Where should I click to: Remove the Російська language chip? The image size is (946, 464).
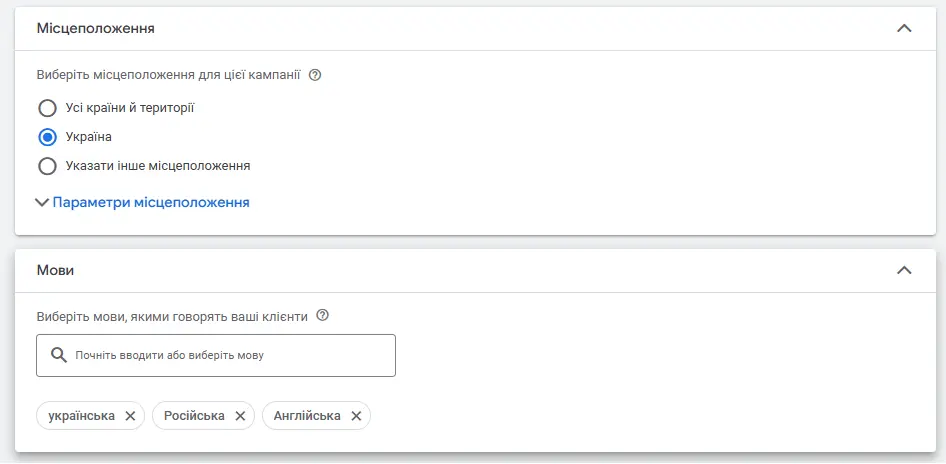click(x=240, y=416)
